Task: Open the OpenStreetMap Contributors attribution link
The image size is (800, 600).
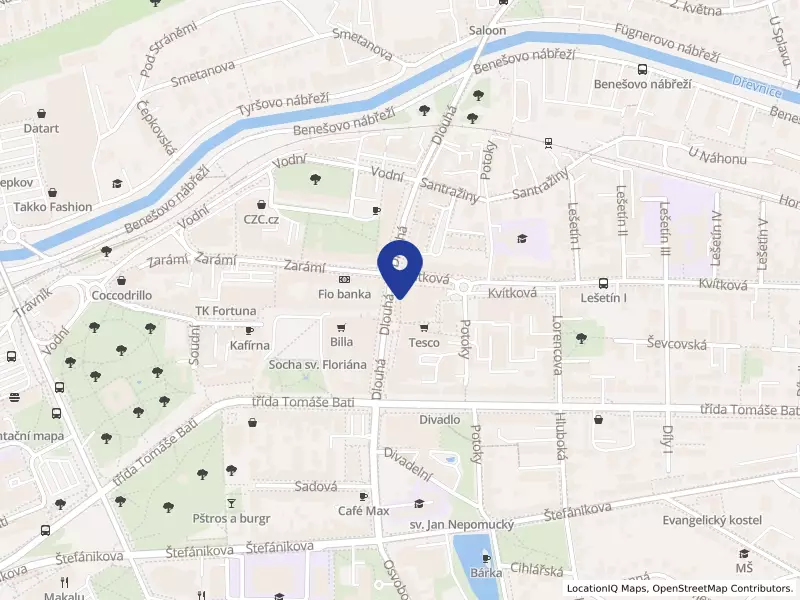Action: pos(722,588)
